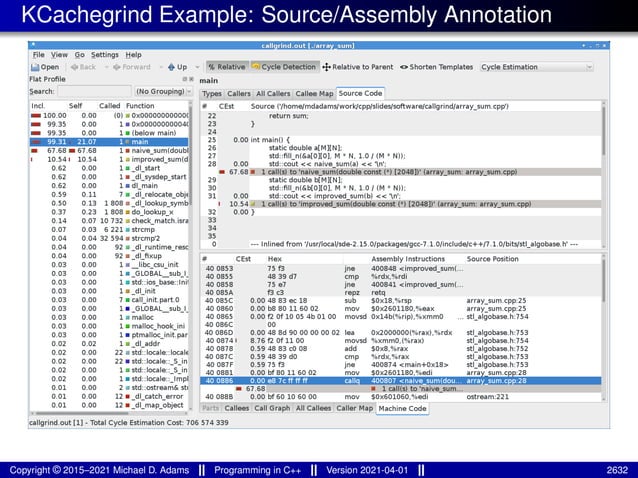Open the (No Grouping) dropdown

tap(164, 92)
